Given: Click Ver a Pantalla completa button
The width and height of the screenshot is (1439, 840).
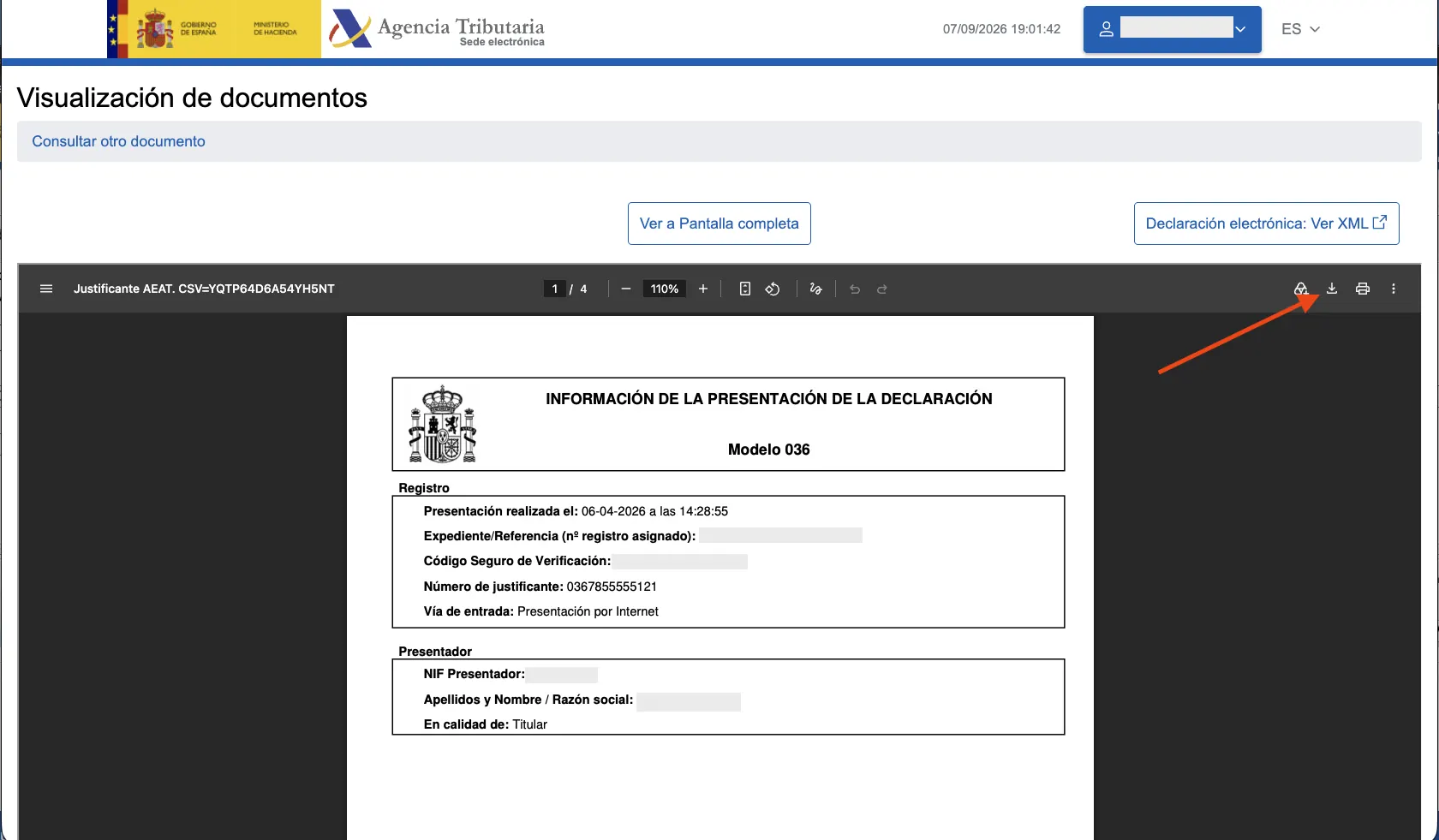Looking at the screenshot, I should (x=719, y=223).
